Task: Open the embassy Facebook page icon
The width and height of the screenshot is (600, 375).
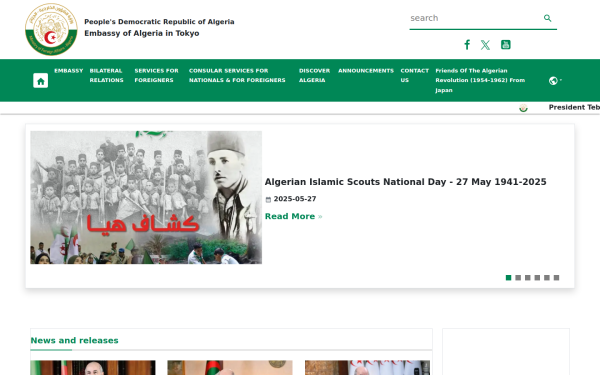Action: click(x=467, y=45)
